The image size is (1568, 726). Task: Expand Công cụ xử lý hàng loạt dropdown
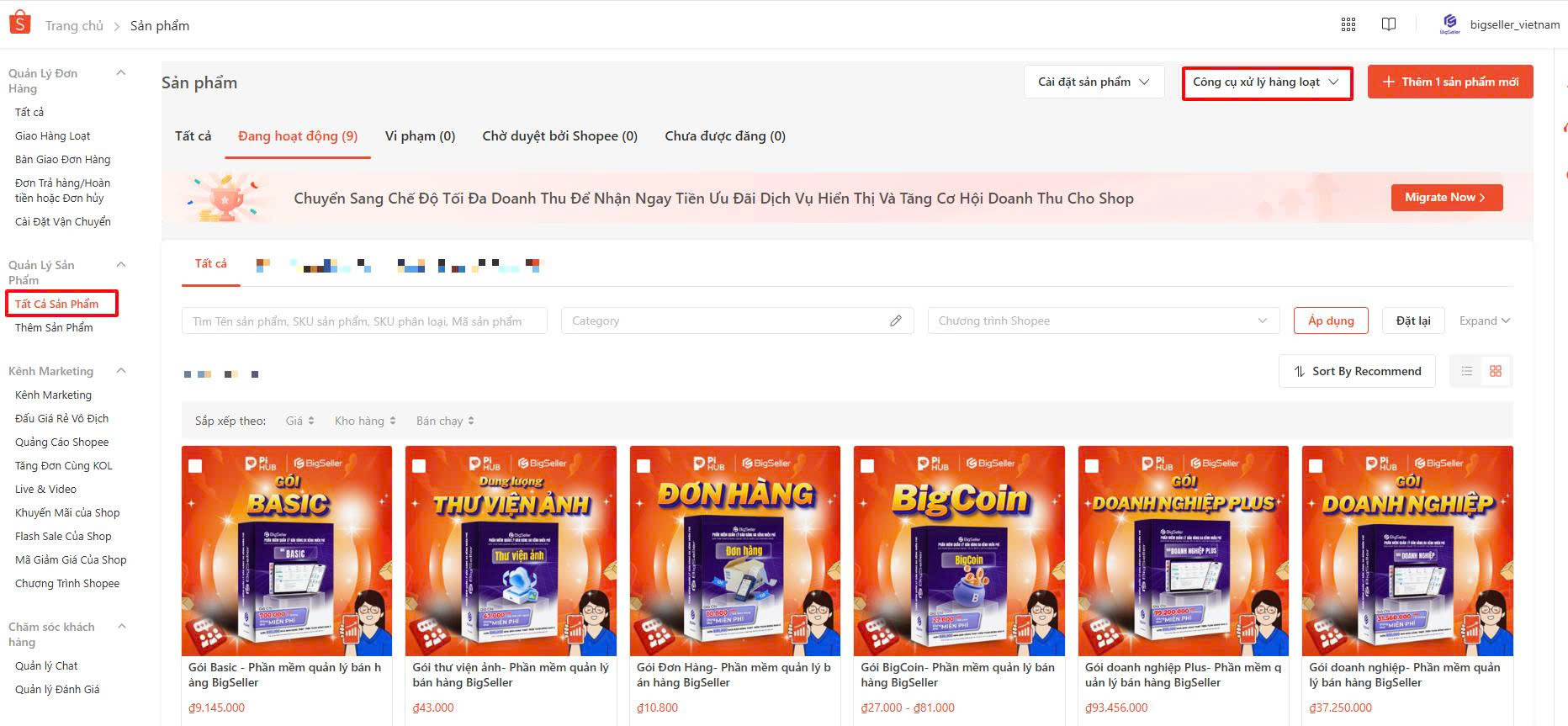click(1267, 82)
